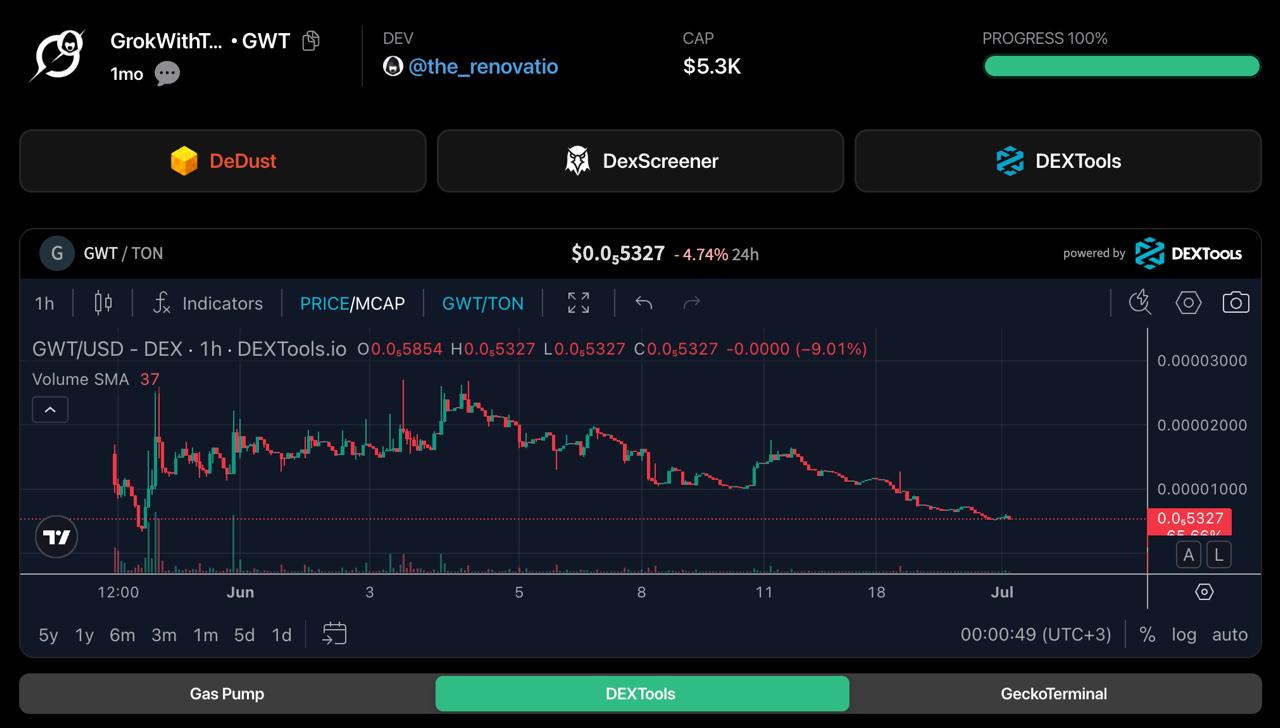Enter fullscreen chart mode
This screenshot has width=1280, height=728.
click(578, 303)
